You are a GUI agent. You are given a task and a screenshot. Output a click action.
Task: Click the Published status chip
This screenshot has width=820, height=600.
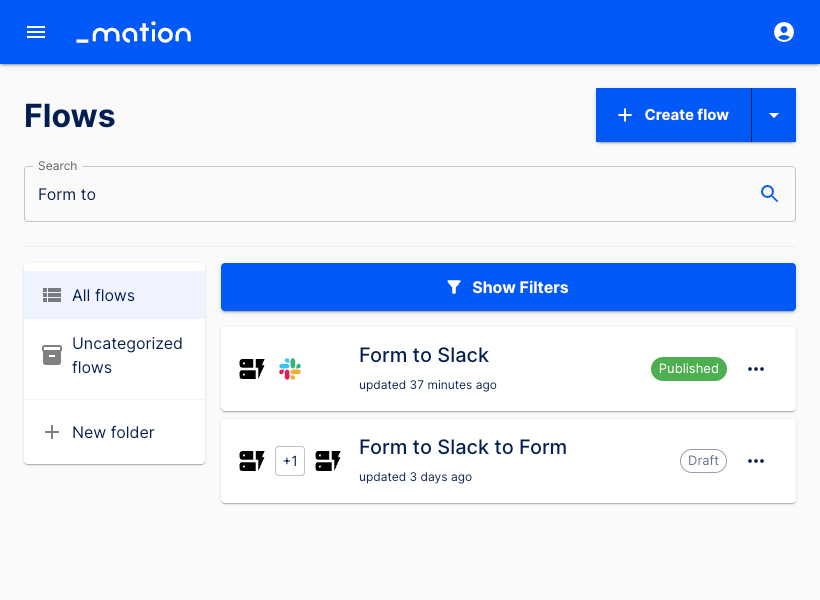click(688, 369)
